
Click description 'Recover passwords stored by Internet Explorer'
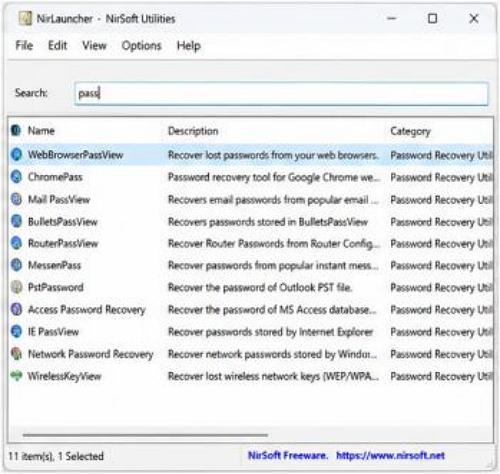tap(270, 332)
